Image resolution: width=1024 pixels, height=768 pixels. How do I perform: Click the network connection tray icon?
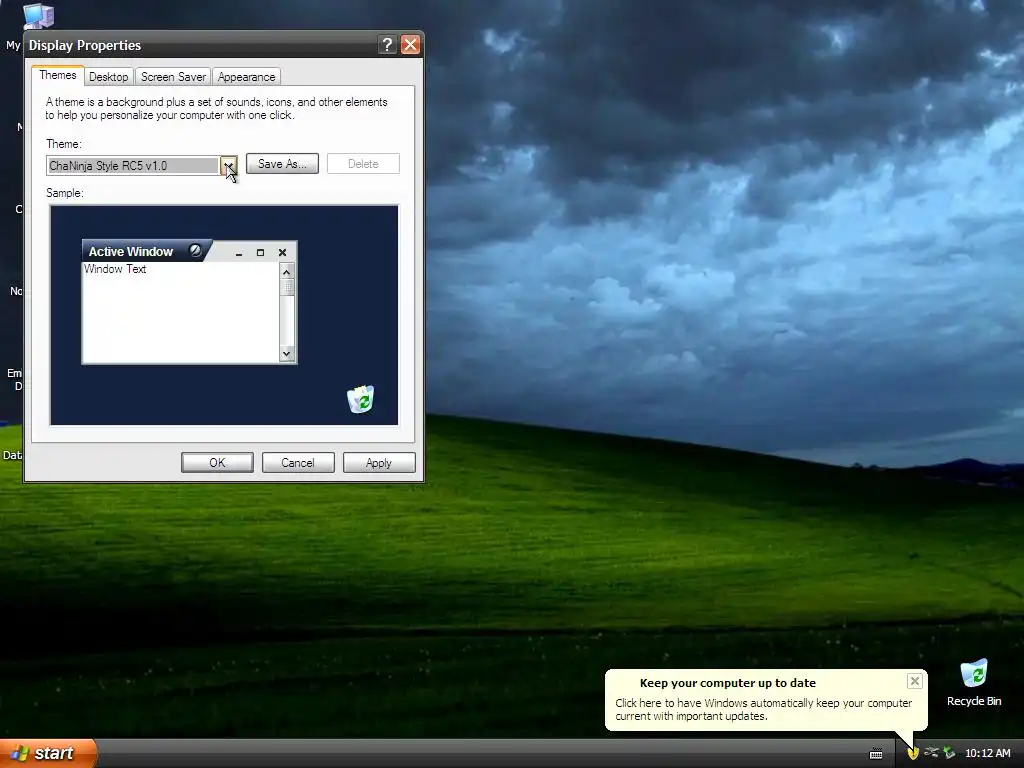pos(931,753)
